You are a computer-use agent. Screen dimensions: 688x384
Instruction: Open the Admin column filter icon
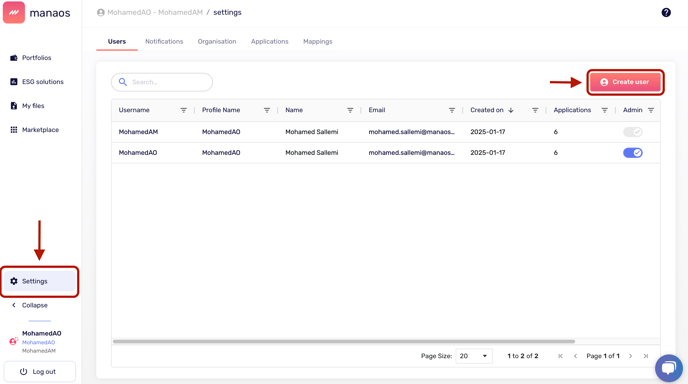coord(651,110)
